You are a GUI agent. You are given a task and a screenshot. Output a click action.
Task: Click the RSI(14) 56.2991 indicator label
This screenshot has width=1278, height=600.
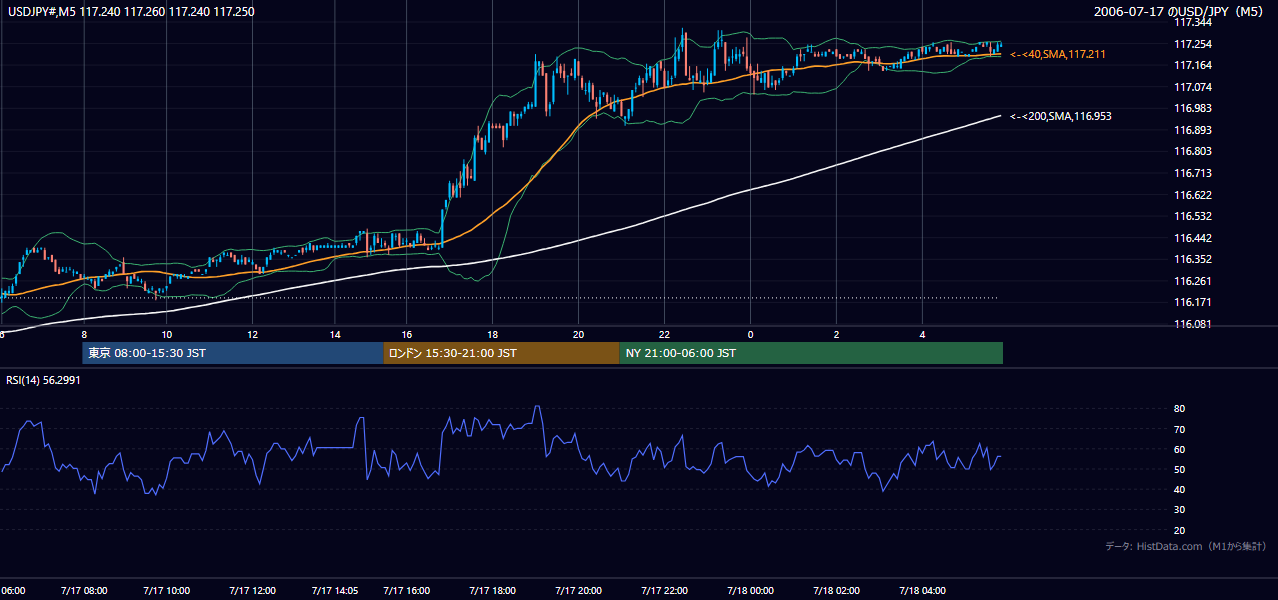(44, 380)
